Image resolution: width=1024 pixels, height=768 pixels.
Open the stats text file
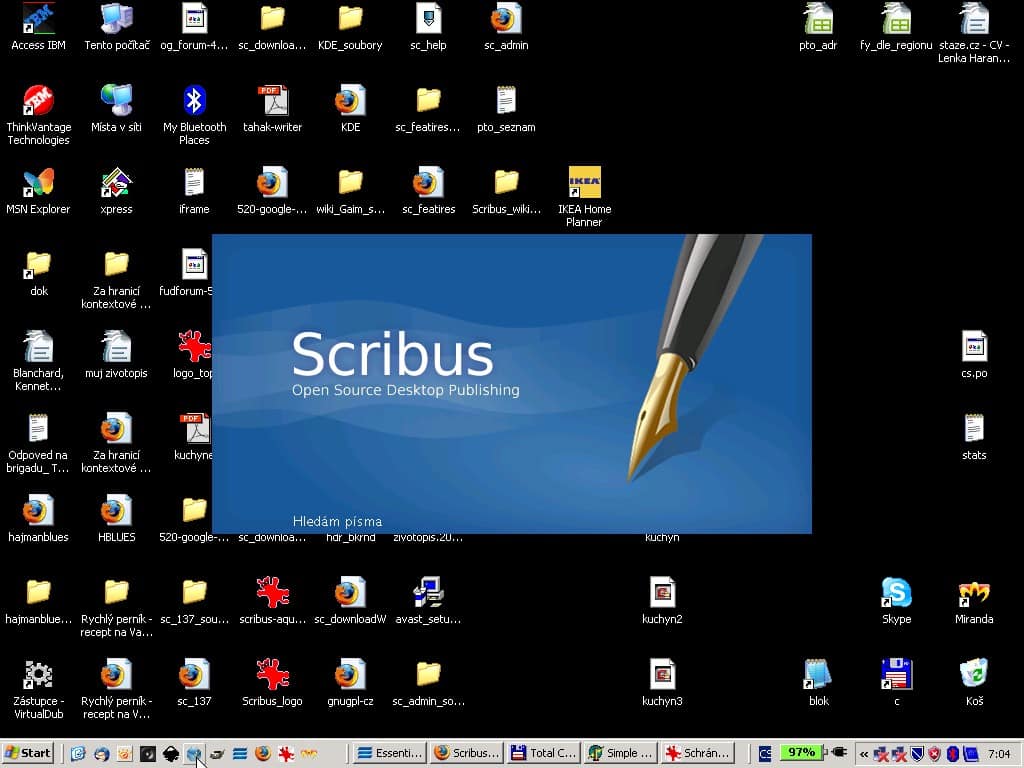[974, 436]
